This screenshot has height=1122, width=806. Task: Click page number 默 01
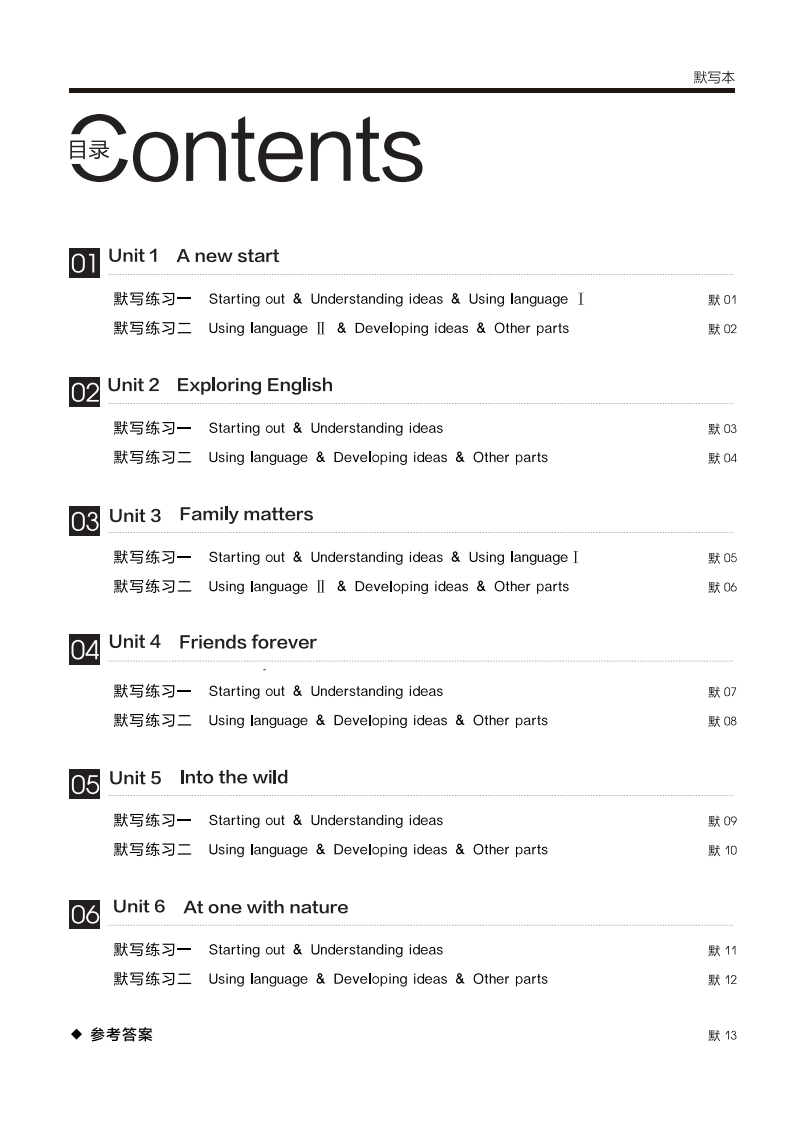(722, 300)
